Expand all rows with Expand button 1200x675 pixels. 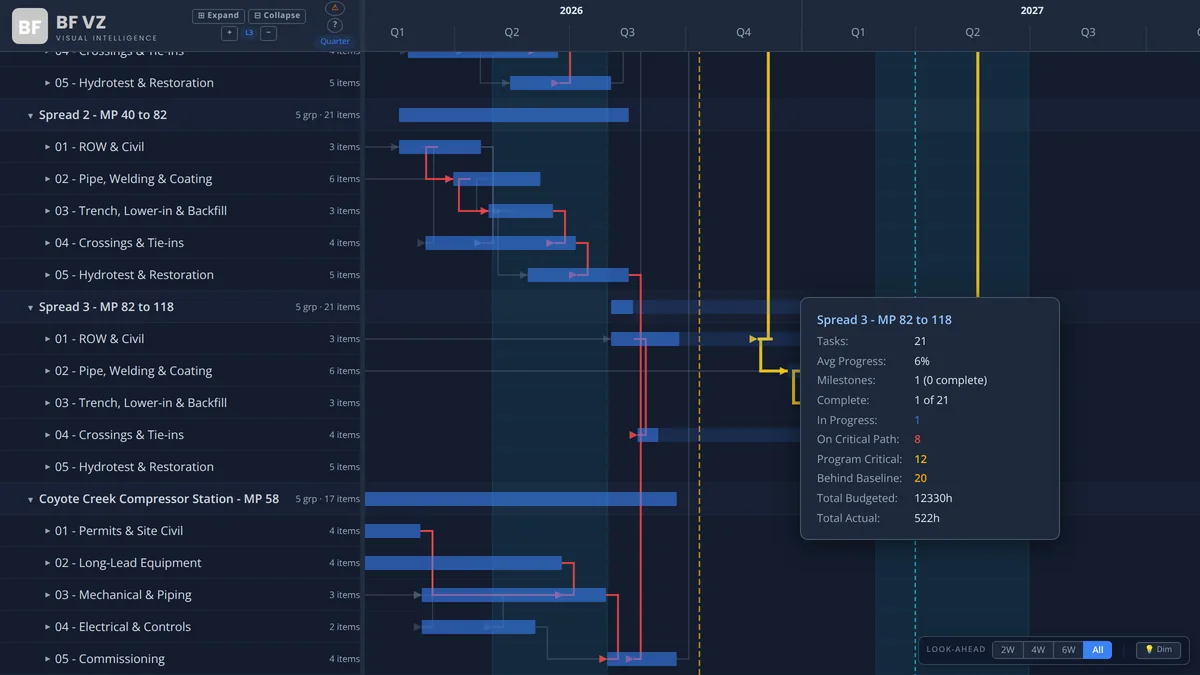pyautogui.click(x=218, y=16)
